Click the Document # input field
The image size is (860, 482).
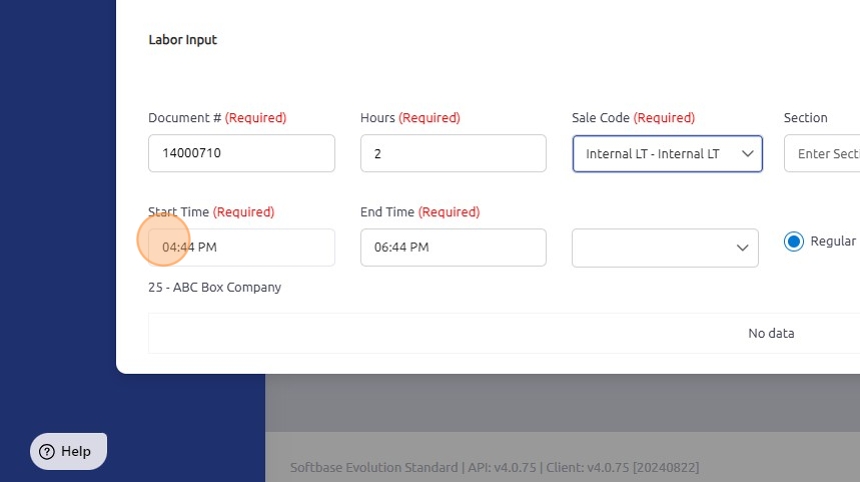[241, 154]
